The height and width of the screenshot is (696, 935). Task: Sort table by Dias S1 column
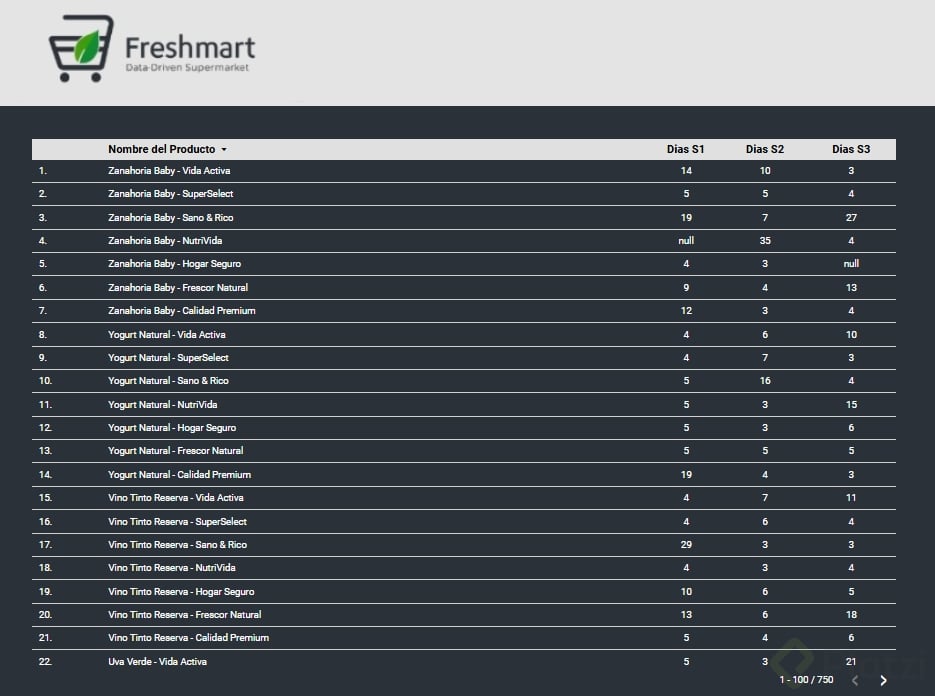pos(686,149)
